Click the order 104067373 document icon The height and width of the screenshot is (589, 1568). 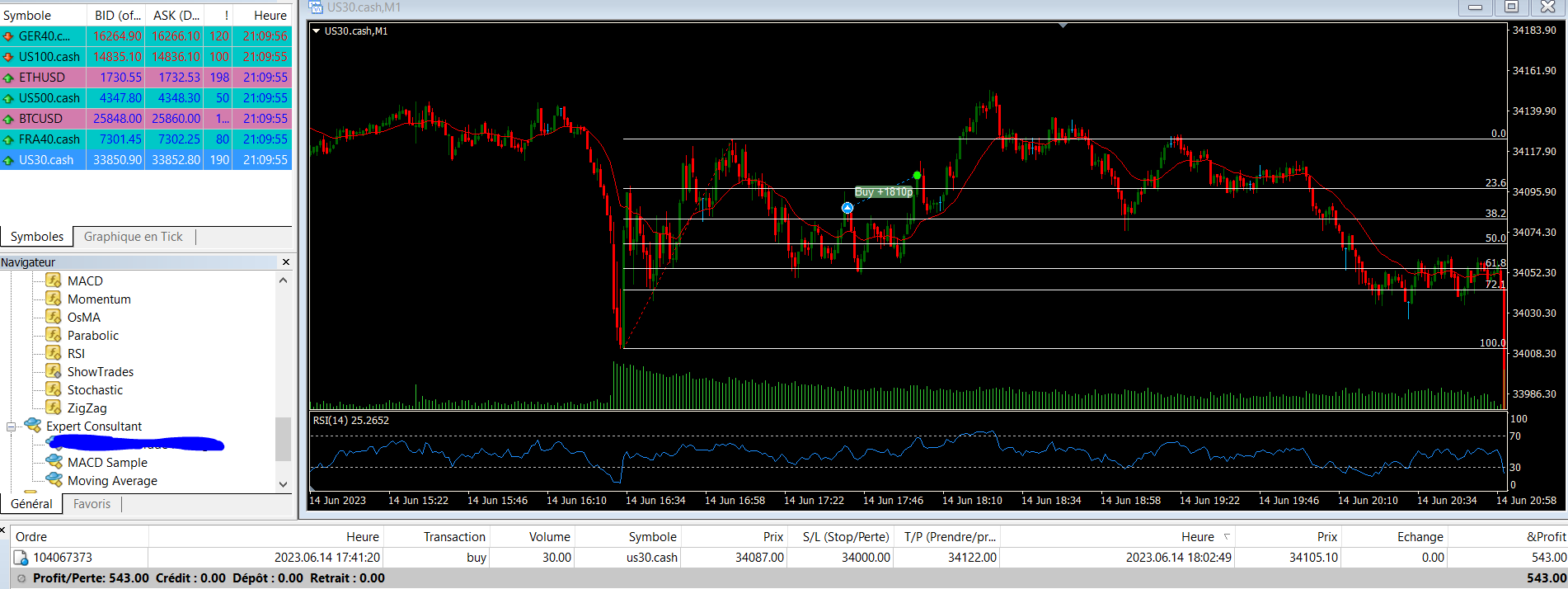coord(21,558)
